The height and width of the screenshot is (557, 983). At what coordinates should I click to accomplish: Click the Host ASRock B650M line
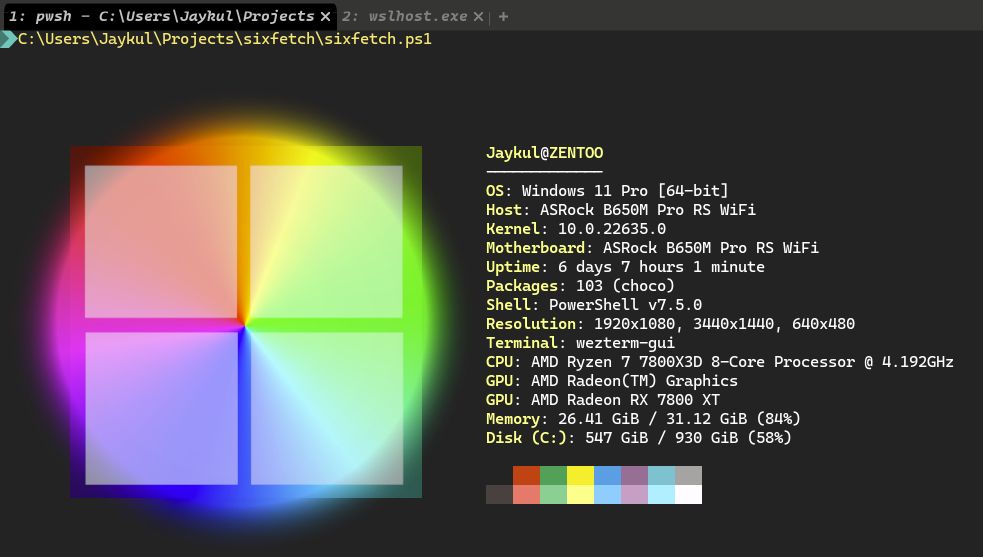[621, 210]
